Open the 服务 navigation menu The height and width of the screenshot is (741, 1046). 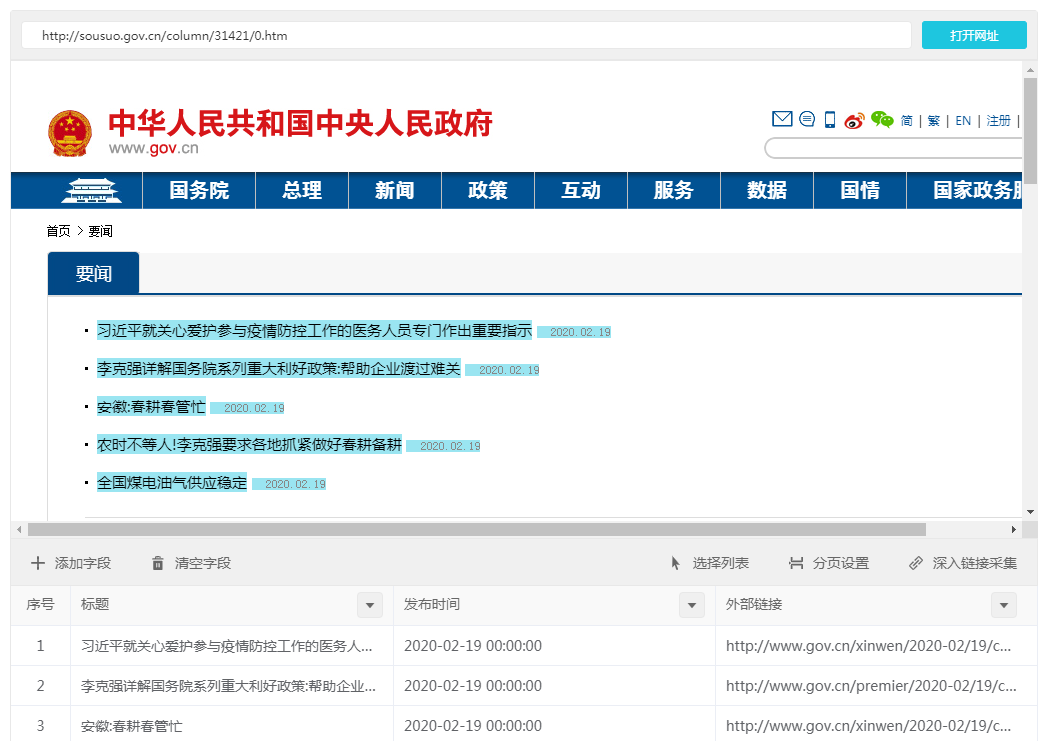pos(674,191)
